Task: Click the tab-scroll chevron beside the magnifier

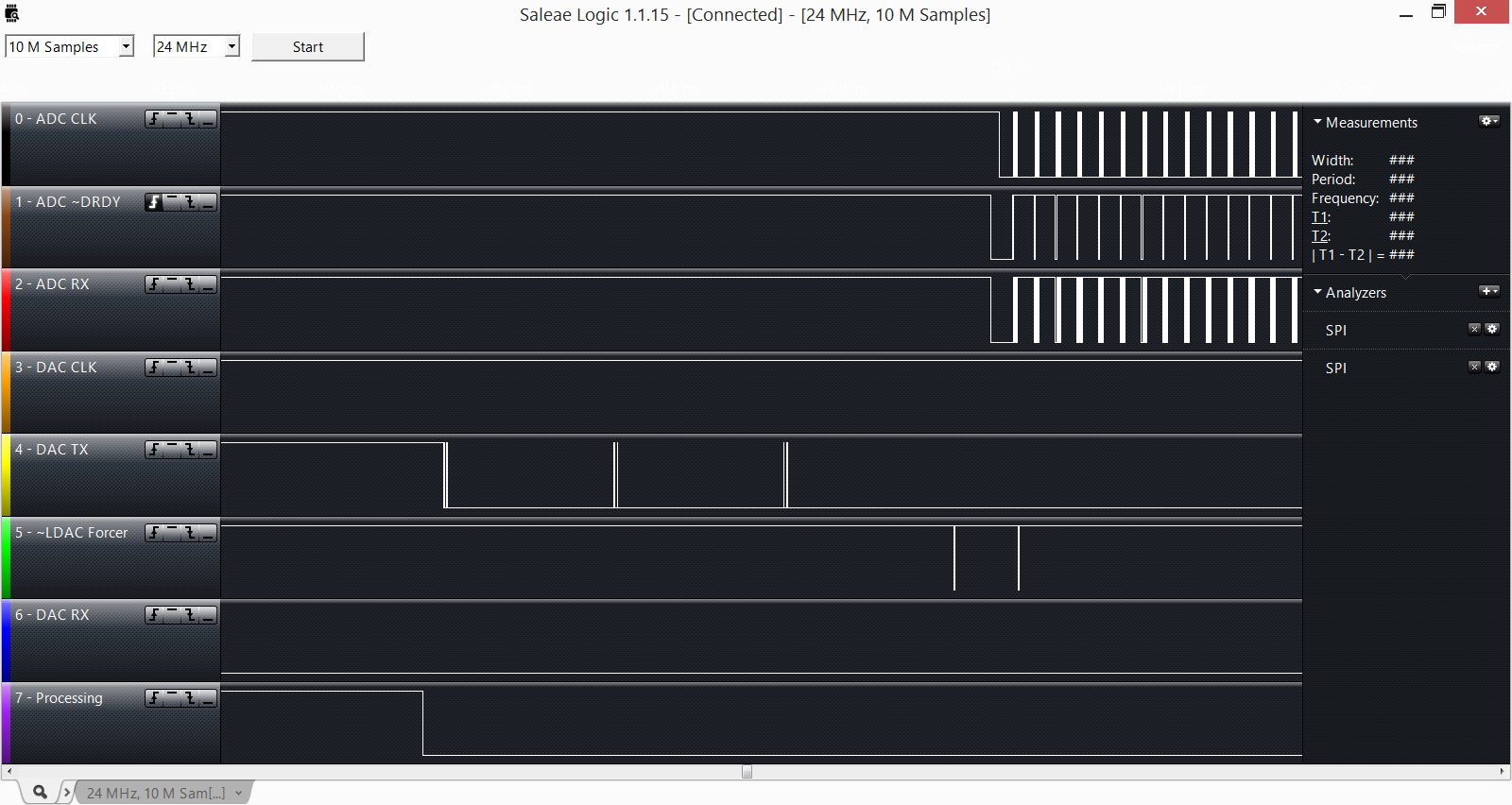Action: (x=66, y=793)
